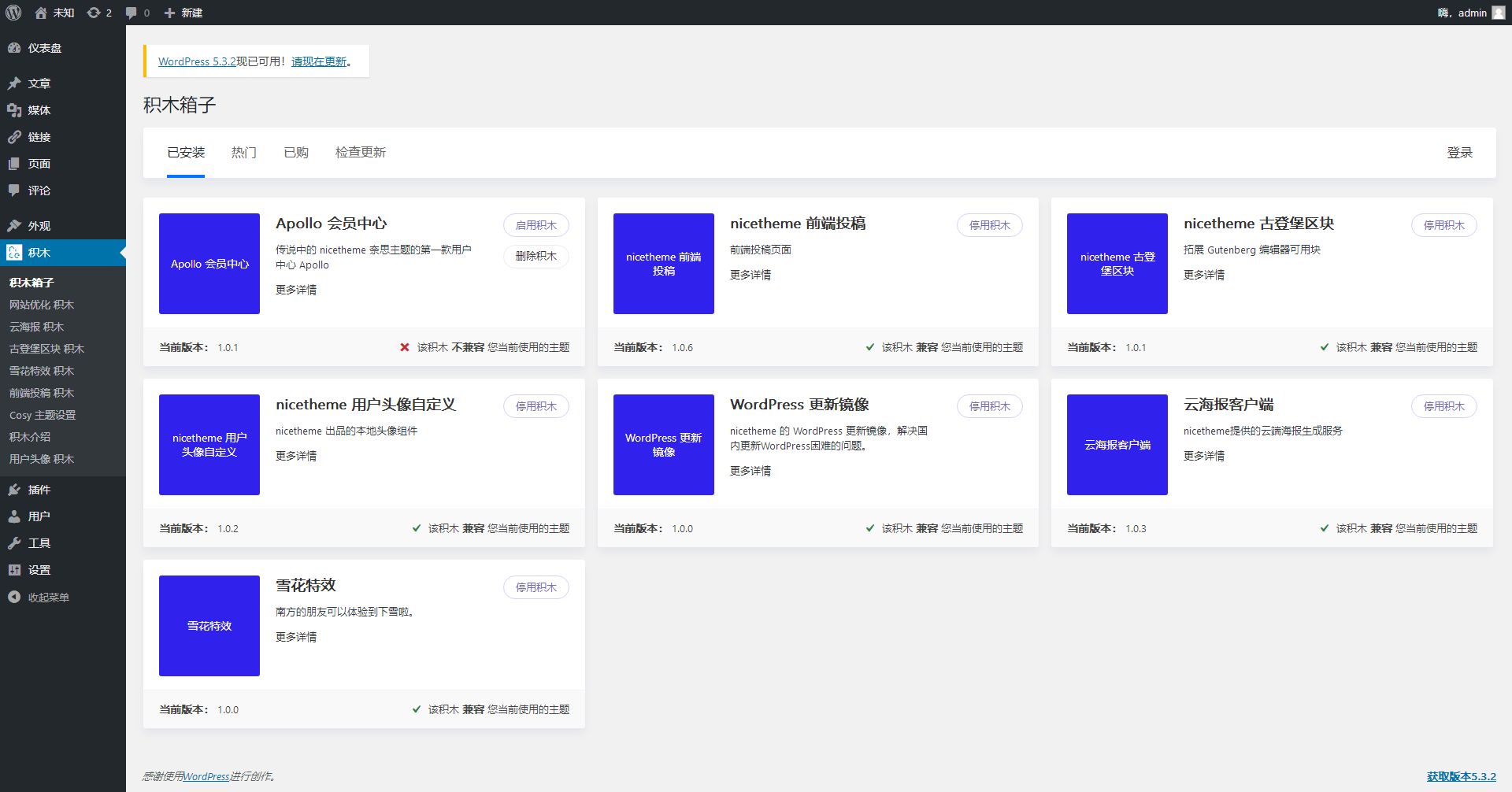The height and width of the screenshot is (792, 1512).
Task: Disable the 雪花特效 block
Action: pos(535,587)
